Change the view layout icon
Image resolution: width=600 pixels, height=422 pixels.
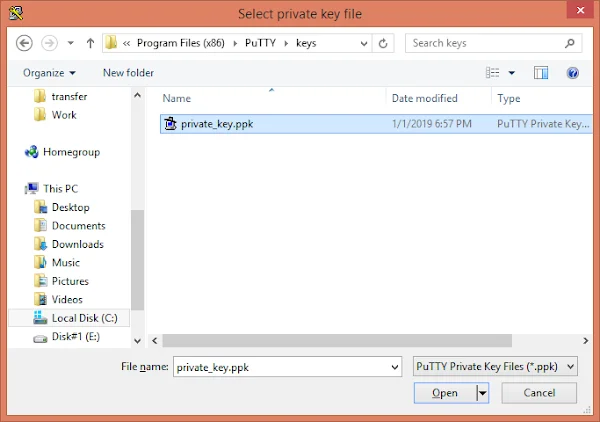click(x=492, y=73)
